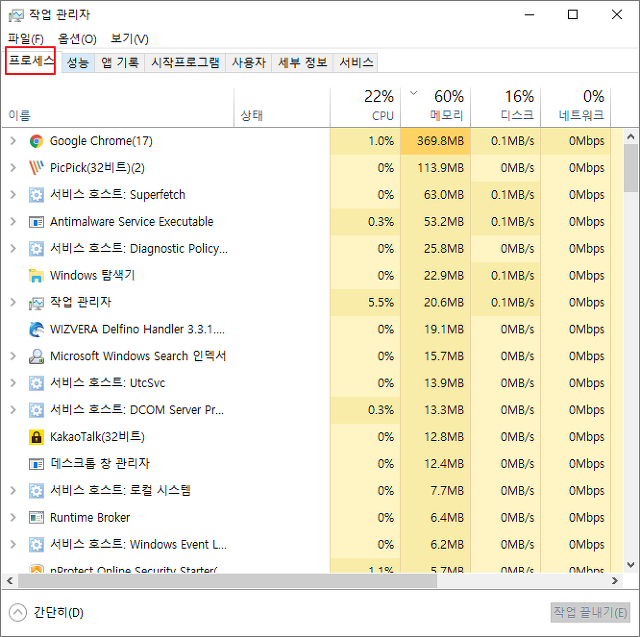This screenshot has height=637, width=640.
Task: Expand the 서비스 호스트: Superfetch row
Action: click(x=13, y=195)
